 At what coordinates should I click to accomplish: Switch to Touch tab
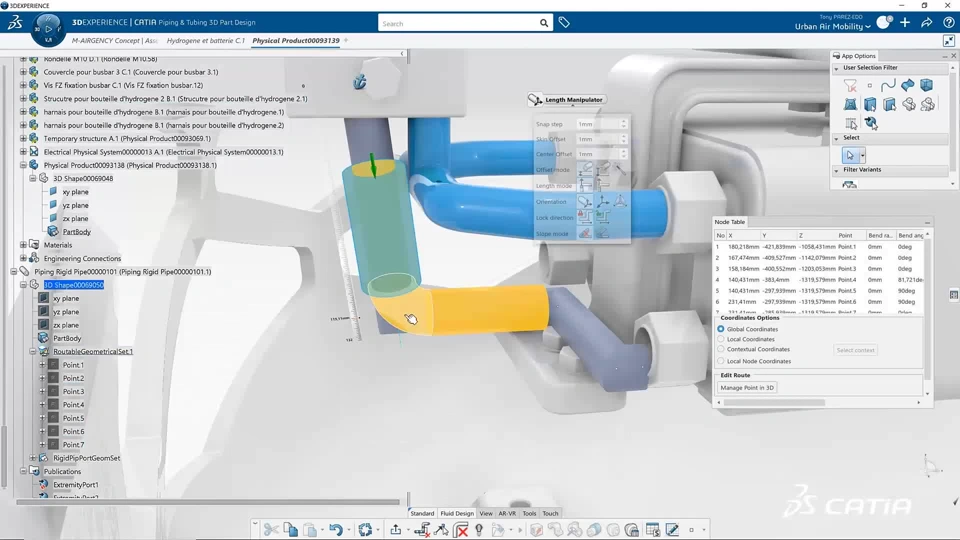click(550, 514)
